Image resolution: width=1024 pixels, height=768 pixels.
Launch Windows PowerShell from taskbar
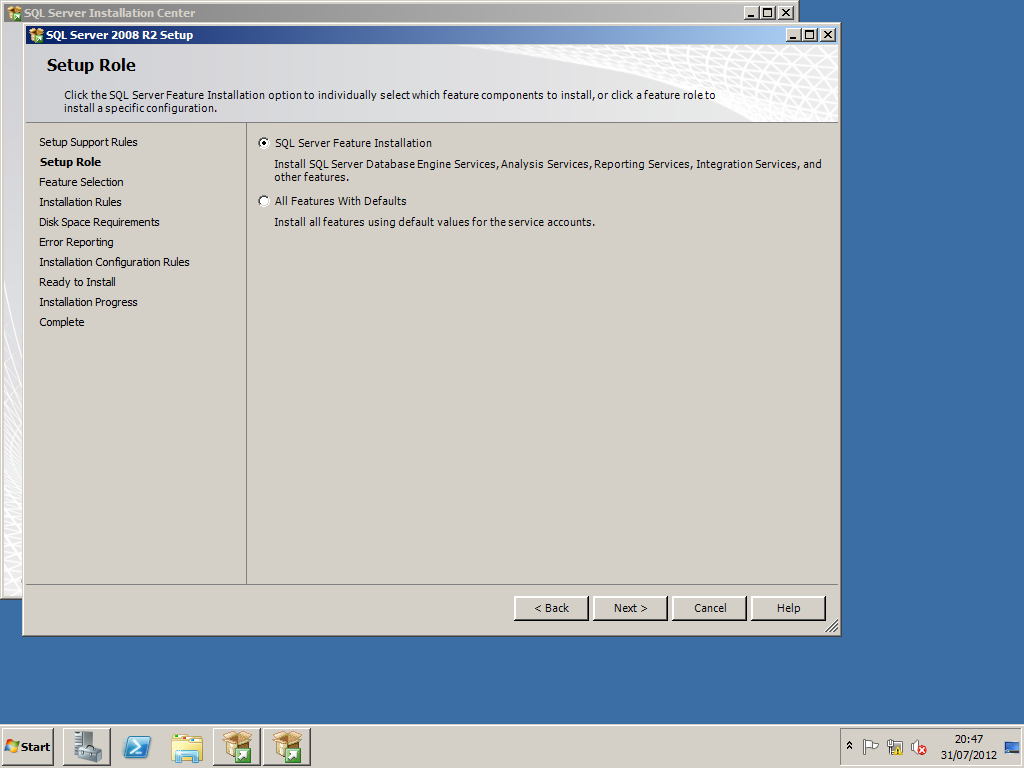click(137, 746)
